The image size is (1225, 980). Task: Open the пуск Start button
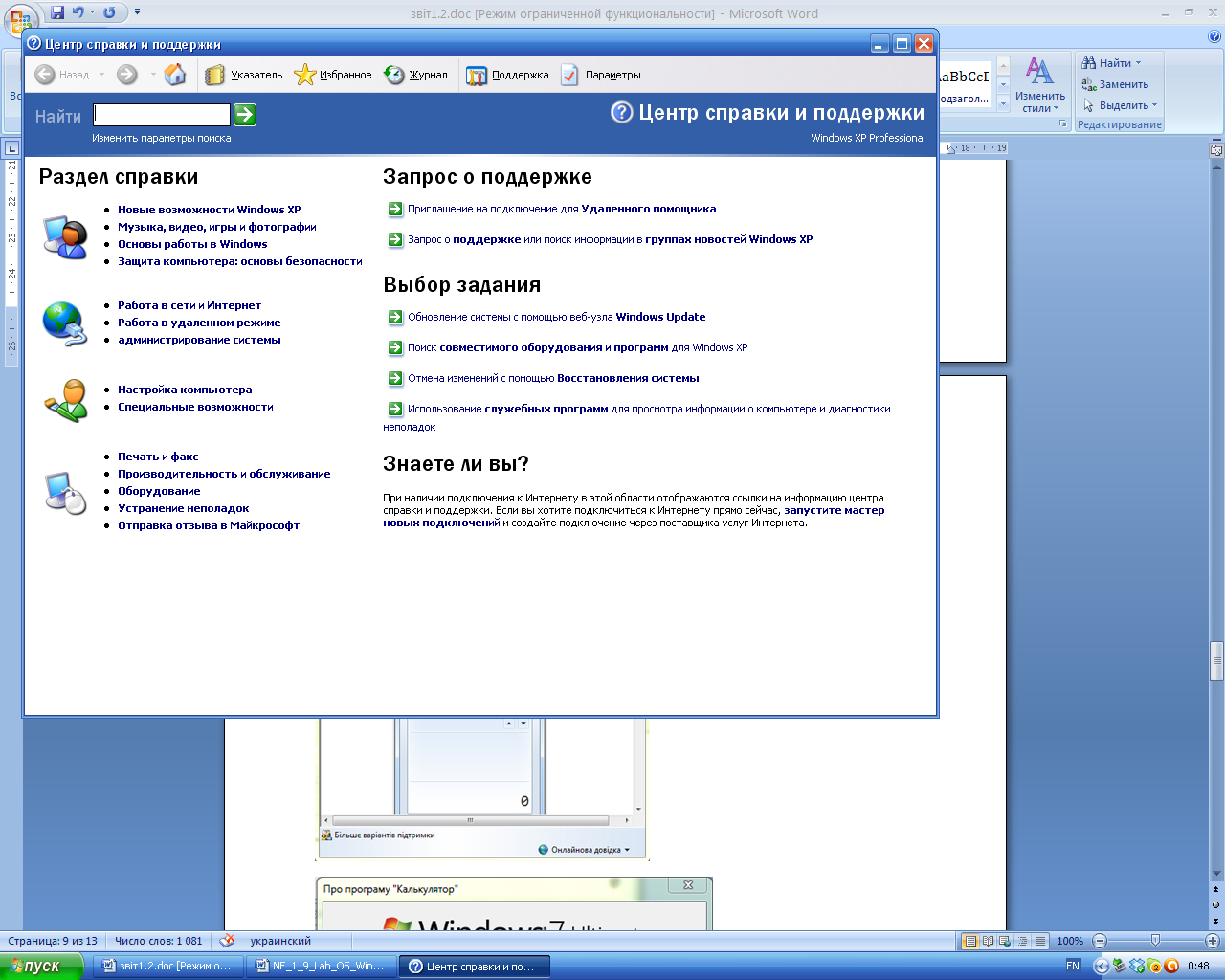43,966
